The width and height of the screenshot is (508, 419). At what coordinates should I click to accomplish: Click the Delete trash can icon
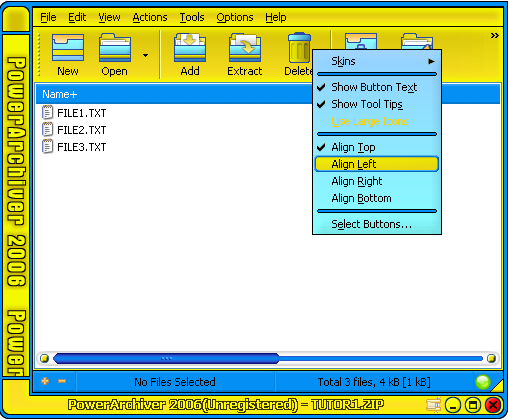[299, 47]
